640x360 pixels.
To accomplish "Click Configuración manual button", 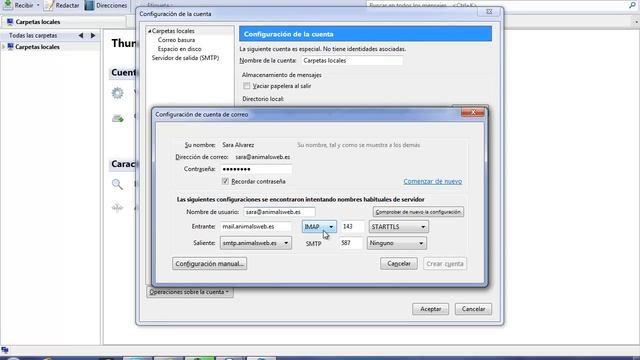I will [x=209, y=264].
